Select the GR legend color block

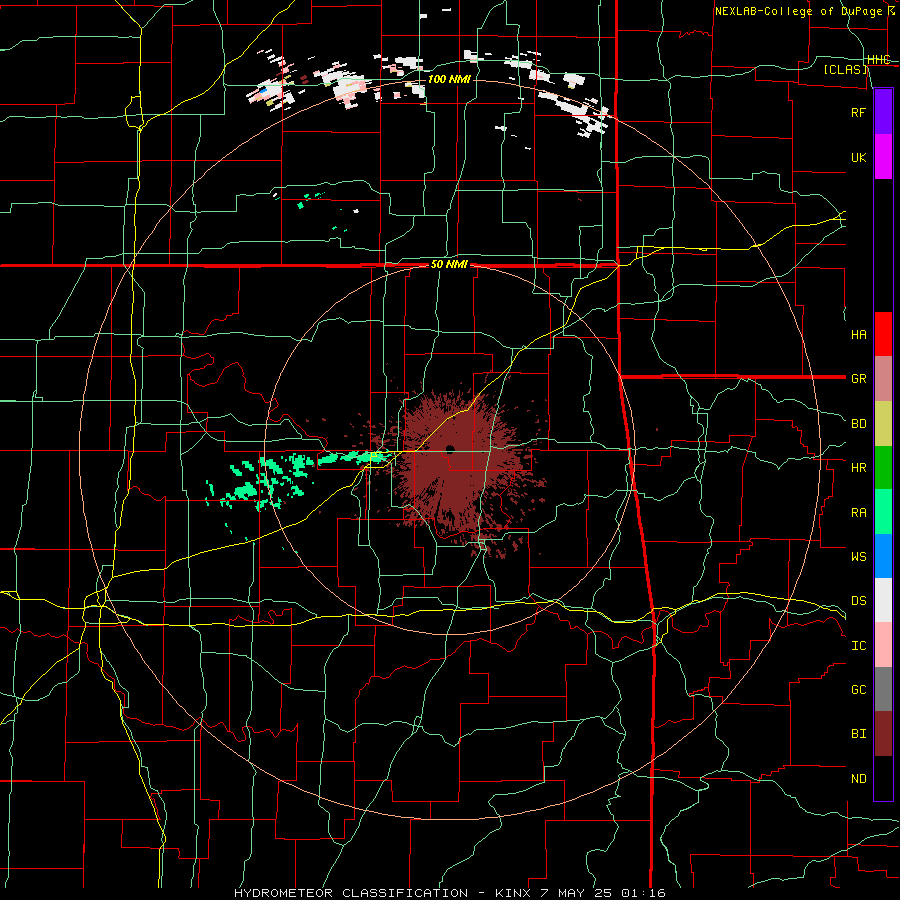(x=883, y=379)
